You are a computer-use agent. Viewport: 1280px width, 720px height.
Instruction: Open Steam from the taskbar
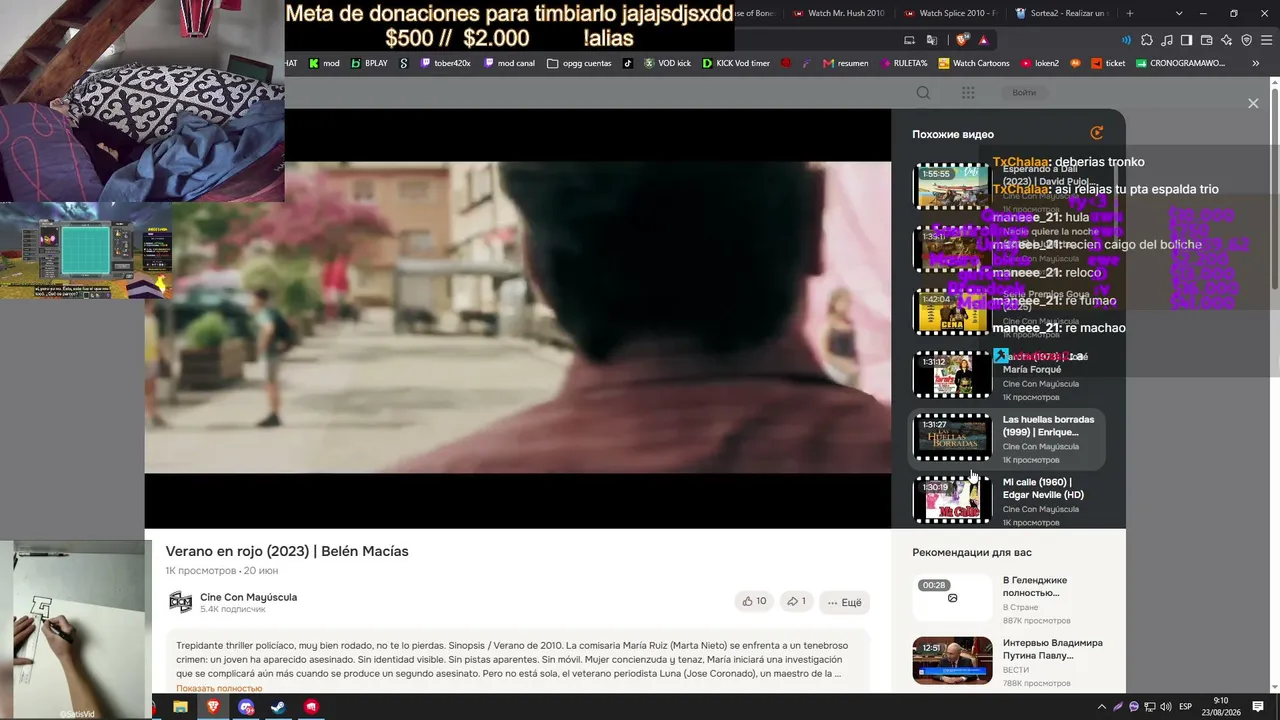(x=278, y=707)
